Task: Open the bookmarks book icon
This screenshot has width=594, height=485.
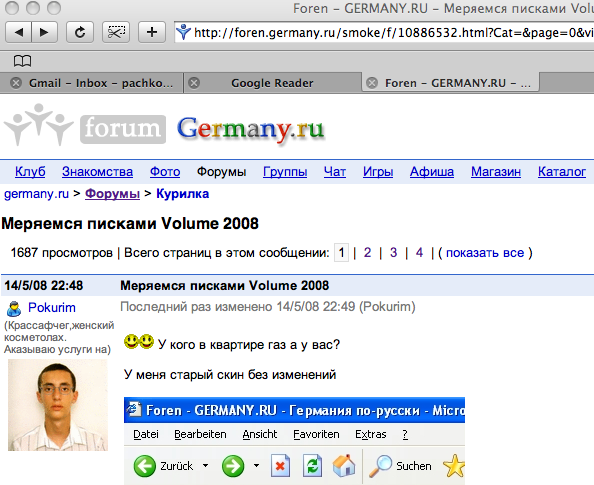Action: (22, 61)
